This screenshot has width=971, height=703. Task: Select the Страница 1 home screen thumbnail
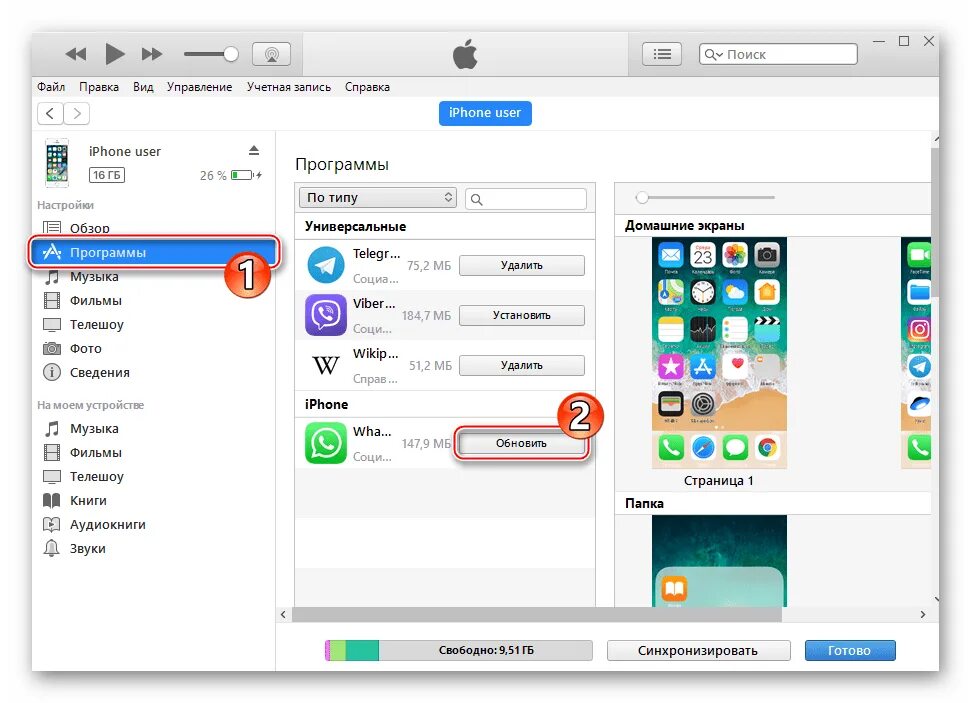719,353
